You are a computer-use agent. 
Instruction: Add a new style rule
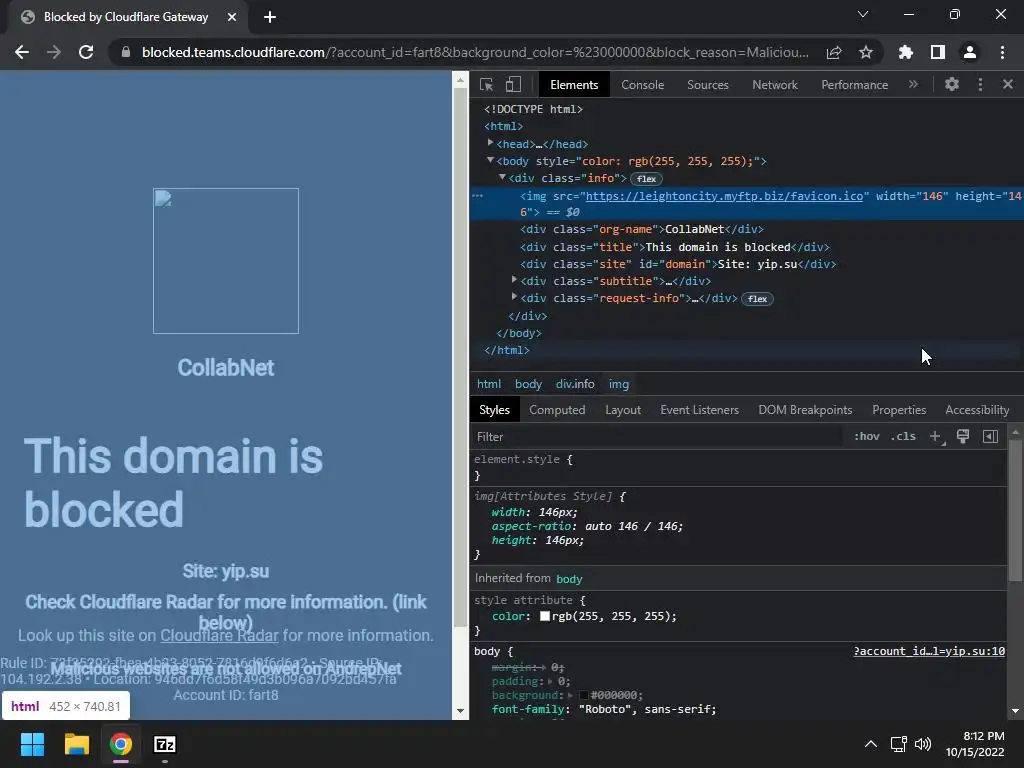(935, 436)
